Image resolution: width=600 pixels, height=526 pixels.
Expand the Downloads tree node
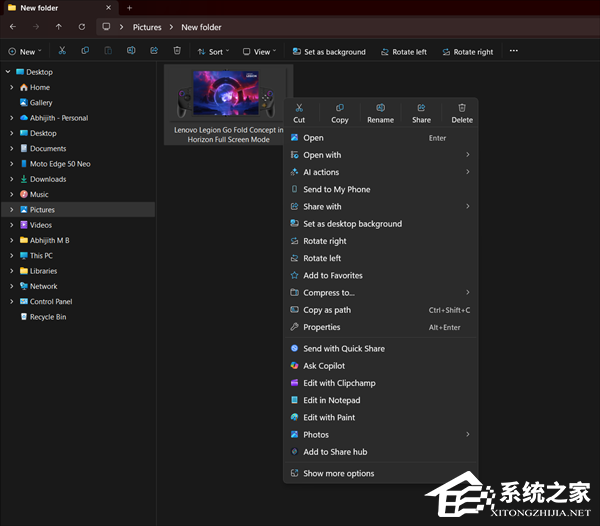pos(11,179)
